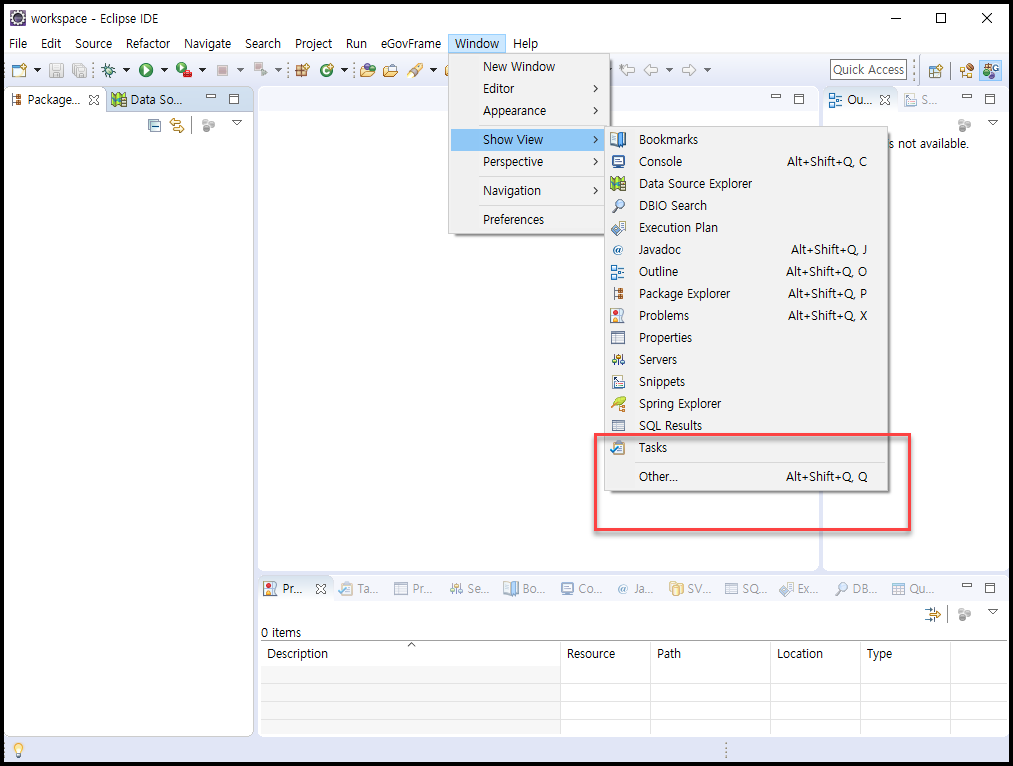Viewport: 1013px width, 766px height.
Task: Open Package Explorer view menu triangle
Action: tap(237, 123)
